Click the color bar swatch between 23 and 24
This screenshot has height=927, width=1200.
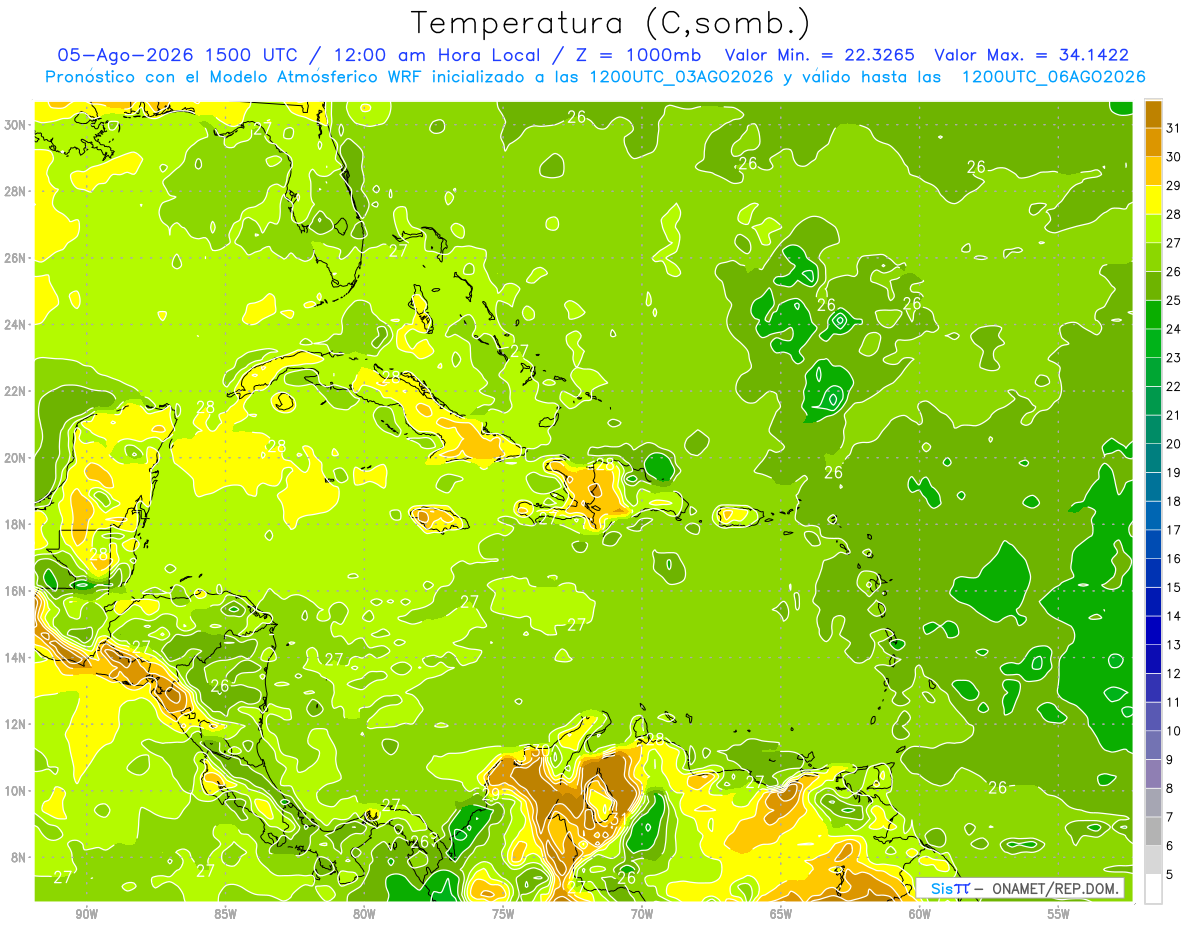point(1153,343)
